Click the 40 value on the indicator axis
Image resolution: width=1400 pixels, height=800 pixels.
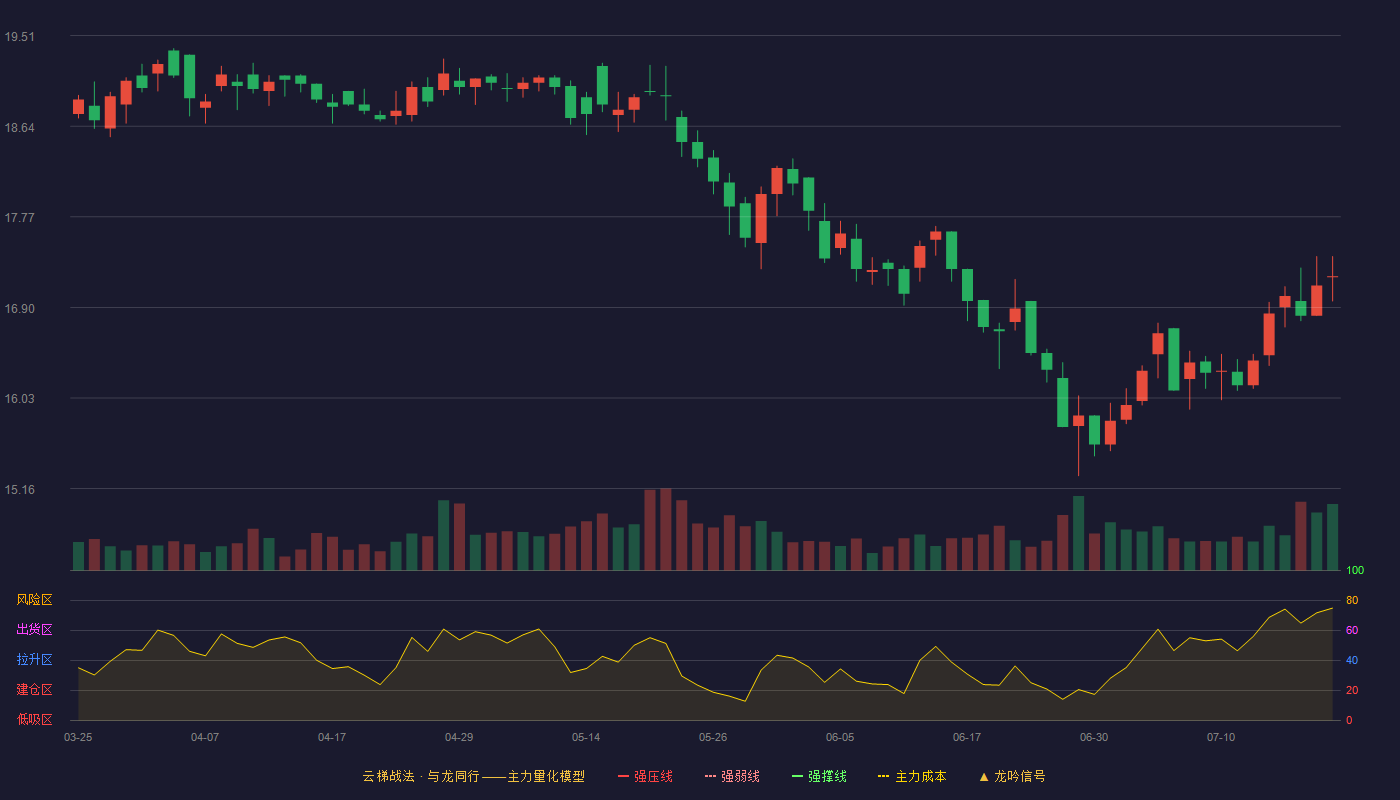pyautogui.click(x=1352, y=660)
